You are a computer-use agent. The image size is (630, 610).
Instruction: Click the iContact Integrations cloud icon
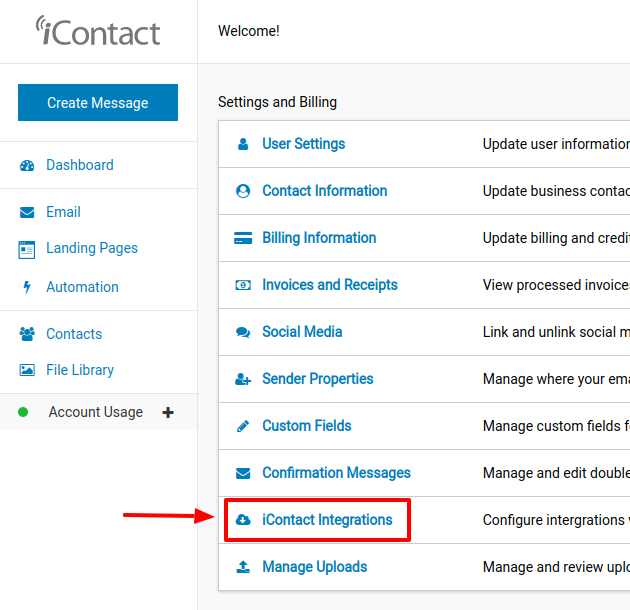[243, 520]
